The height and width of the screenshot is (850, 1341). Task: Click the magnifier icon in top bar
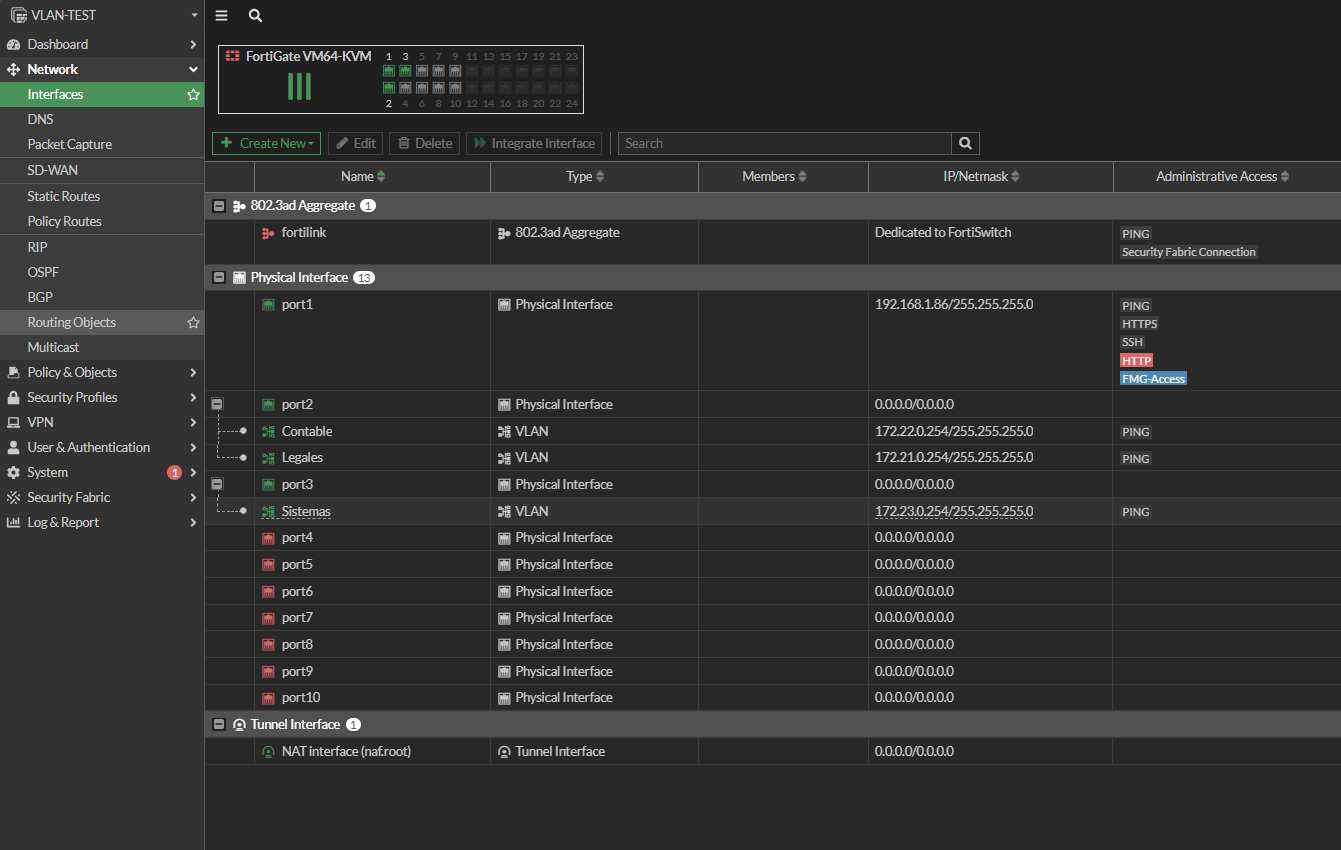click(x=255, y=16)
